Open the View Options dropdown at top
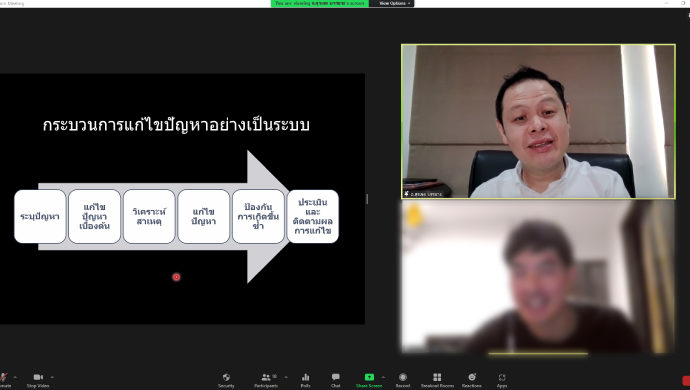This screenshot has width=690, height=390. click(x=394, y=3)
